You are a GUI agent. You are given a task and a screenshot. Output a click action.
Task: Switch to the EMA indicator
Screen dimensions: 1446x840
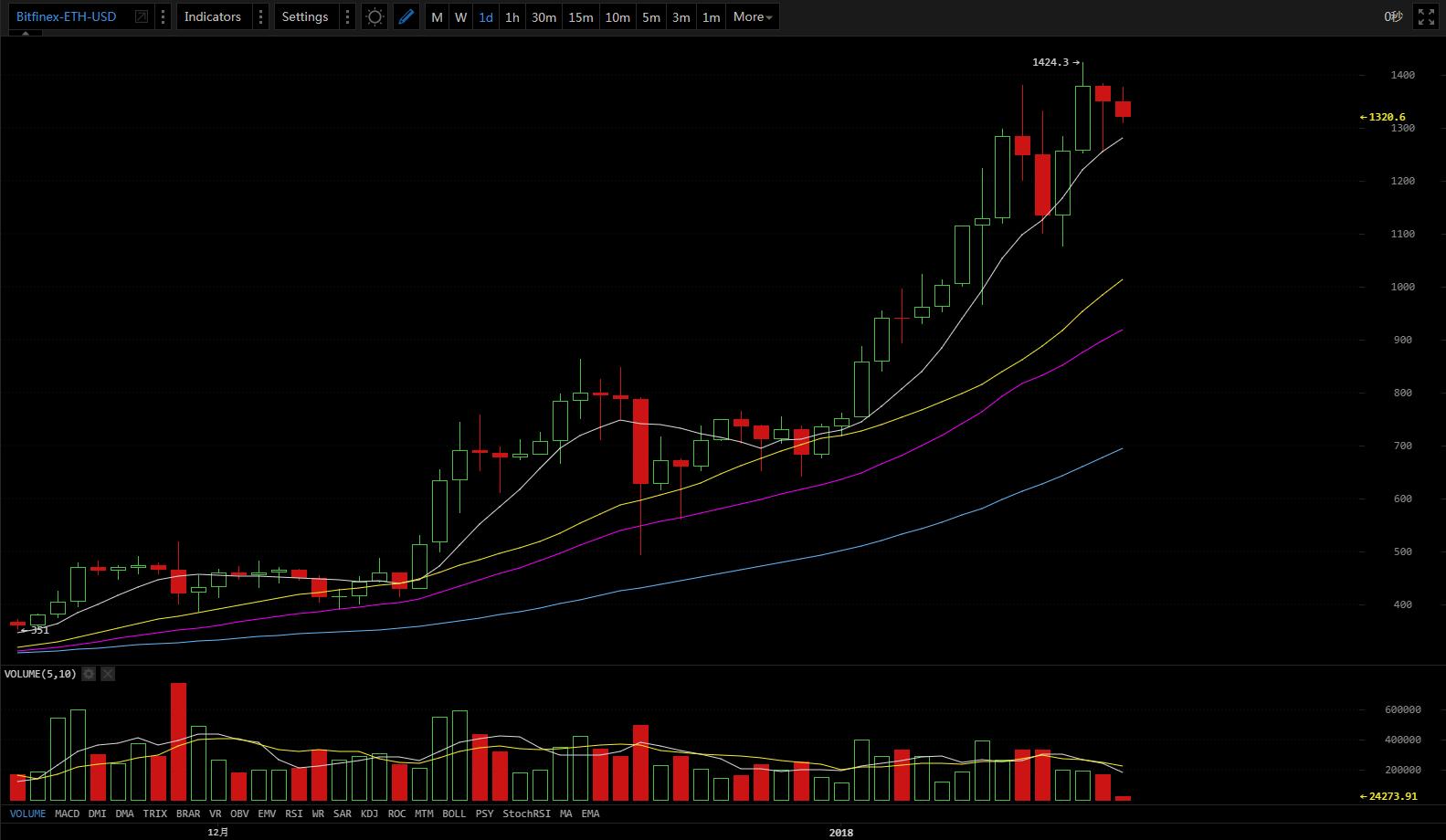pos(591,814)
